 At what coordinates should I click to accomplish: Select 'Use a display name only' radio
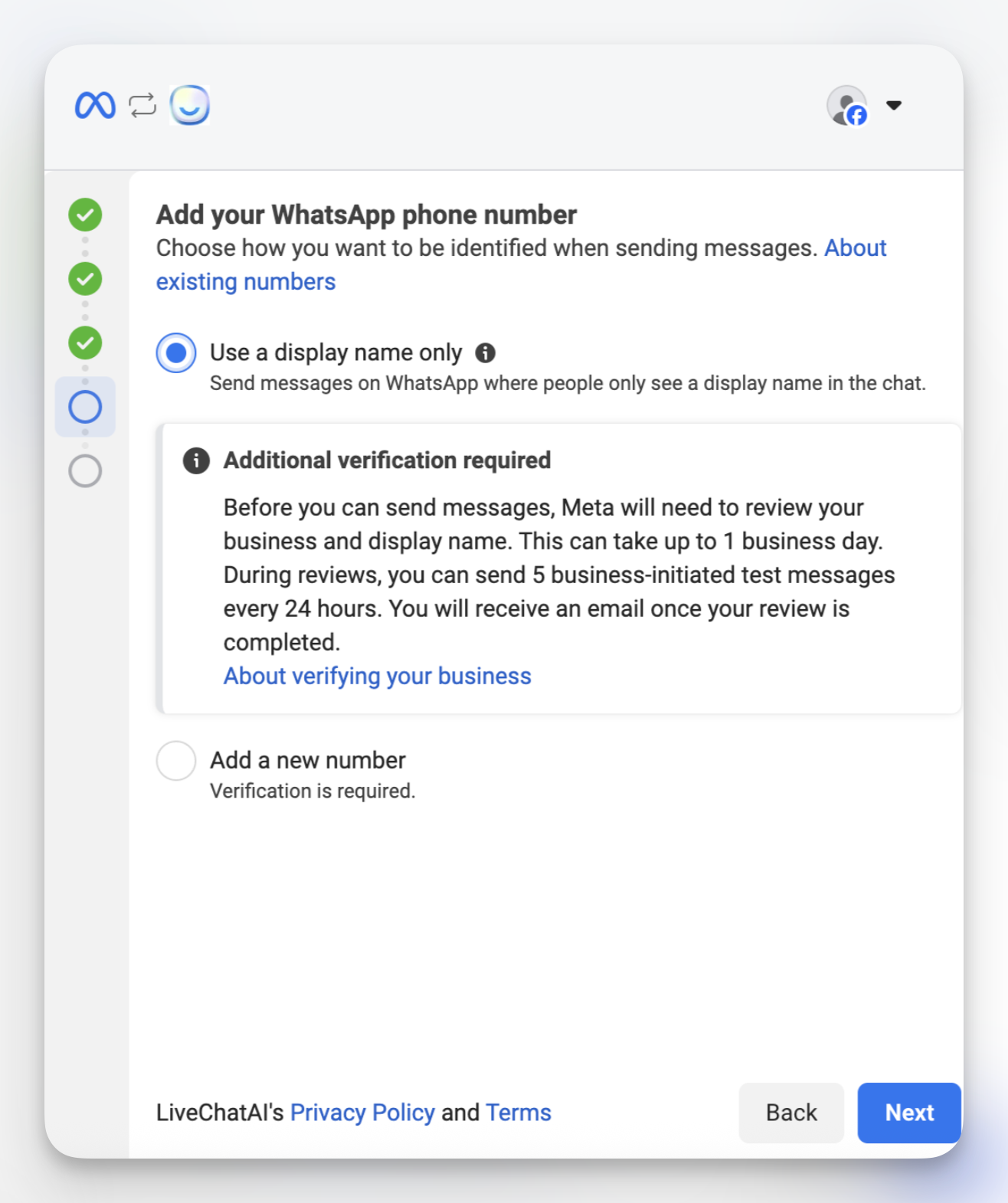coord(176,352)
